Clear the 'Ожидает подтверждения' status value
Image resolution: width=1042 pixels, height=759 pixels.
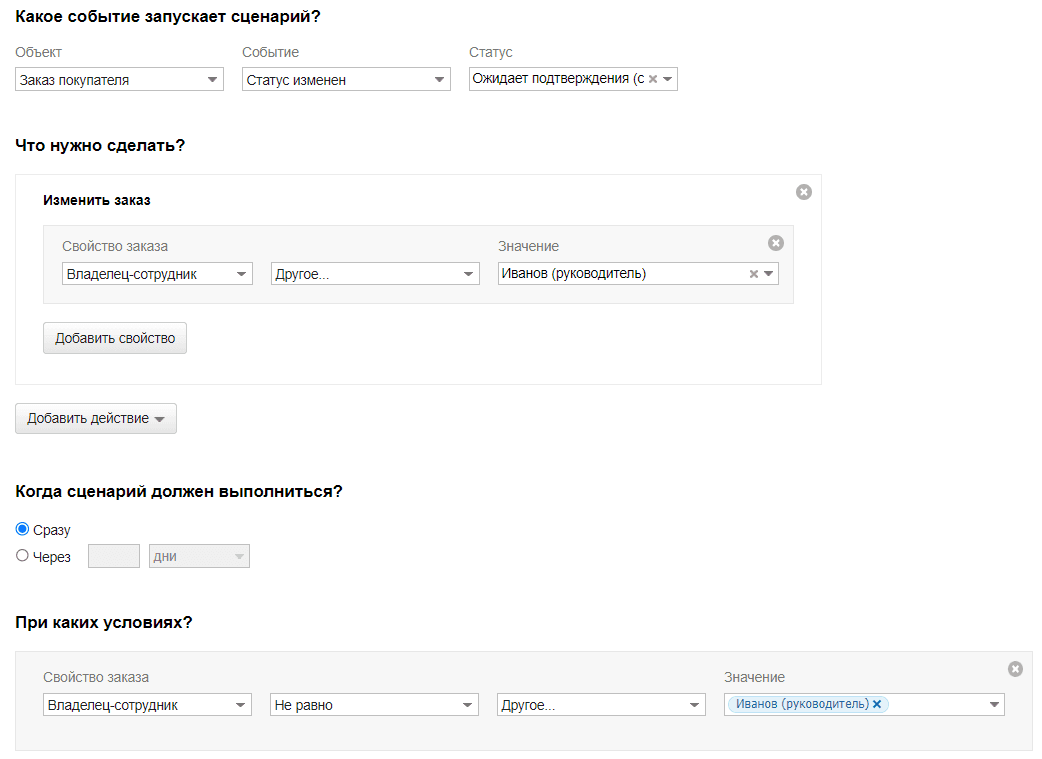click(653, 79)
